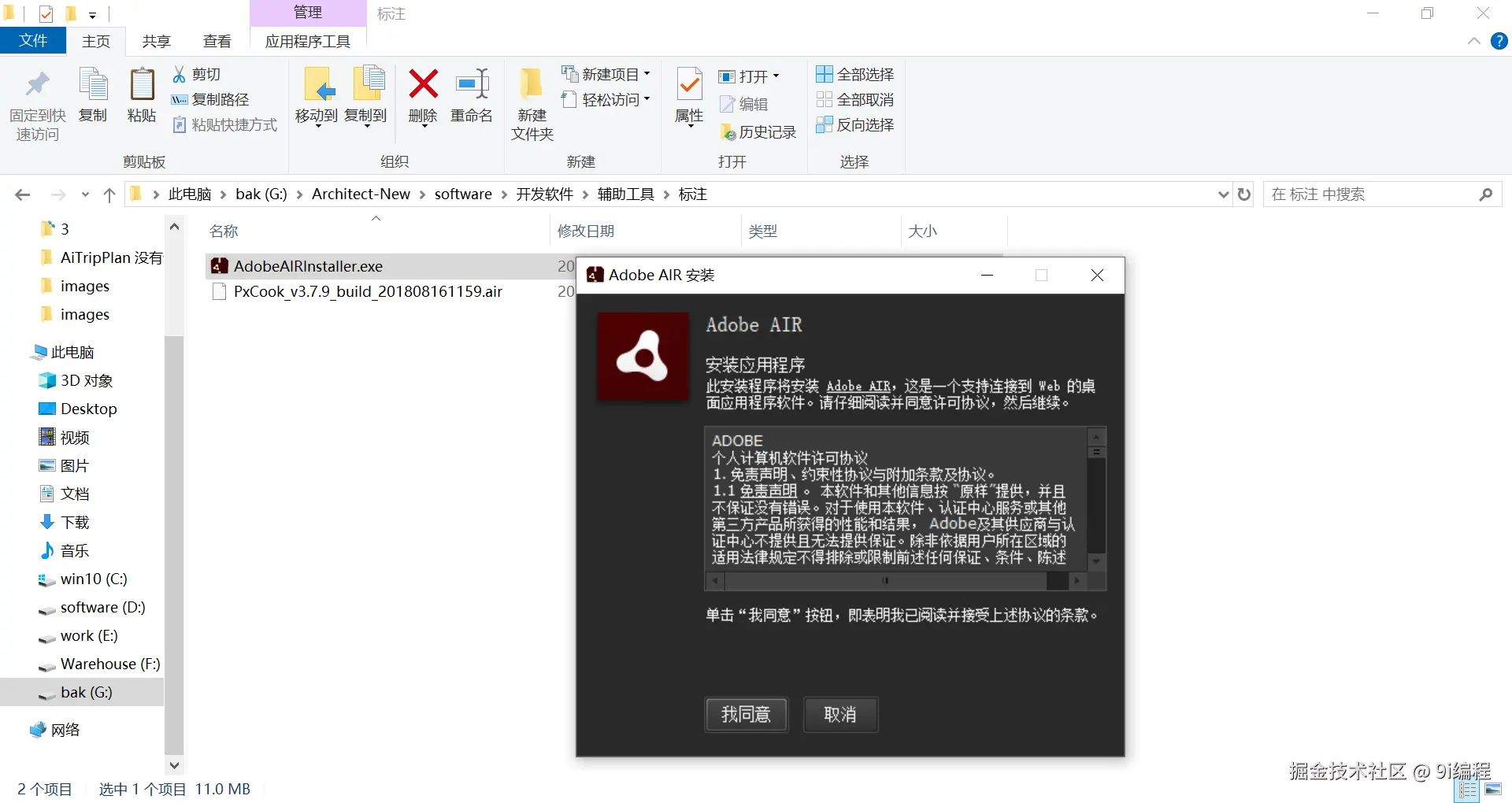Expand the Easy access (轻松访问) dropdown
Image resolution: width=1512 pixels, height=803 pixels.
606,99
